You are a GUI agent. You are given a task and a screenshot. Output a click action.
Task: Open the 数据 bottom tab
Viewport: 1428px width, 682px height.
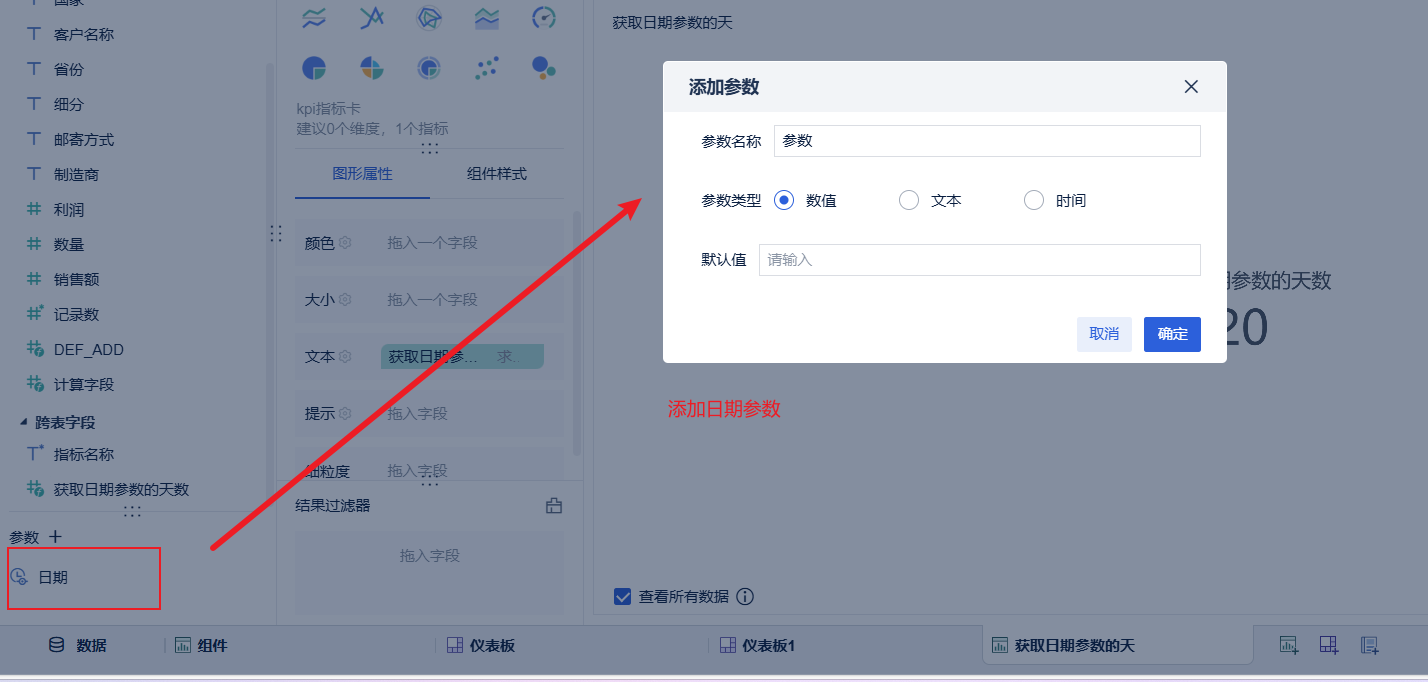click(77, 645)
